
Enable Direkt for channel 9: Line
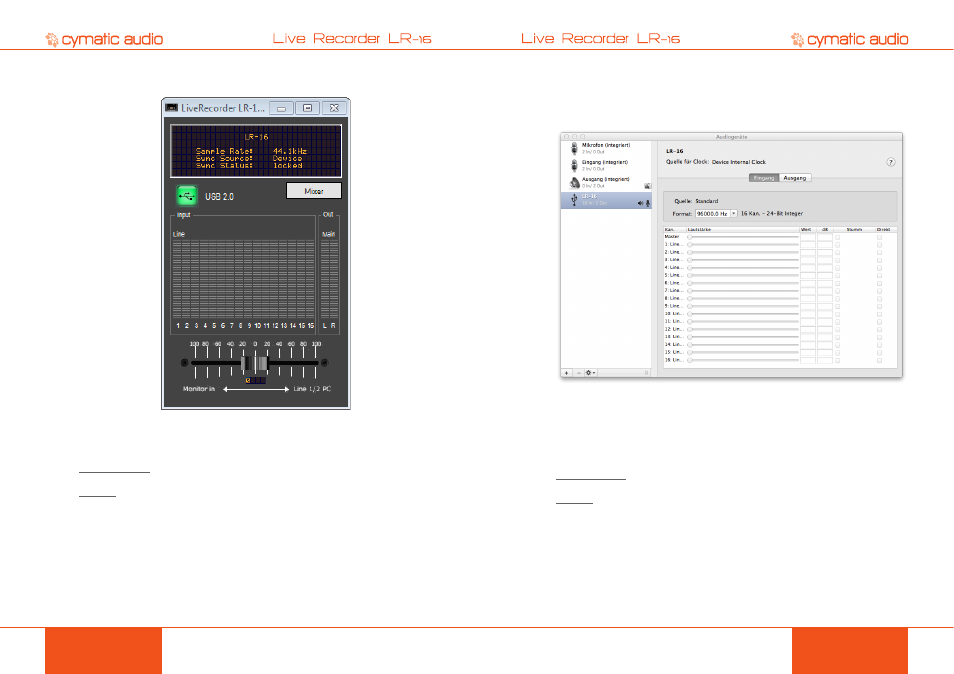click(879, 307)
